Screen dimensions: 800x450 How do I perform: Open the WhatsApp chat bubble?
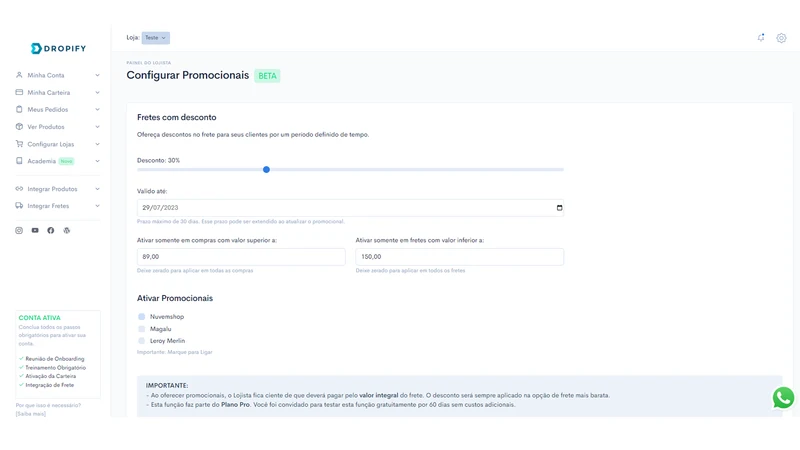783,398
